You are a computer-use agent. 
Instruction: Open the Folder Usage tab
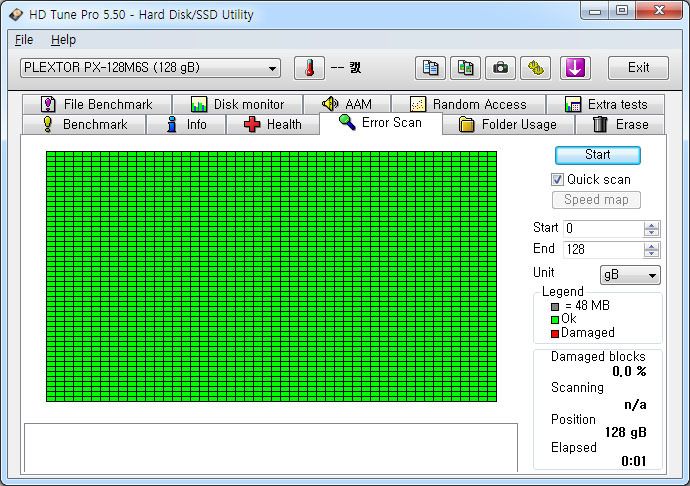pyautogui.click(x=508, y=125)
